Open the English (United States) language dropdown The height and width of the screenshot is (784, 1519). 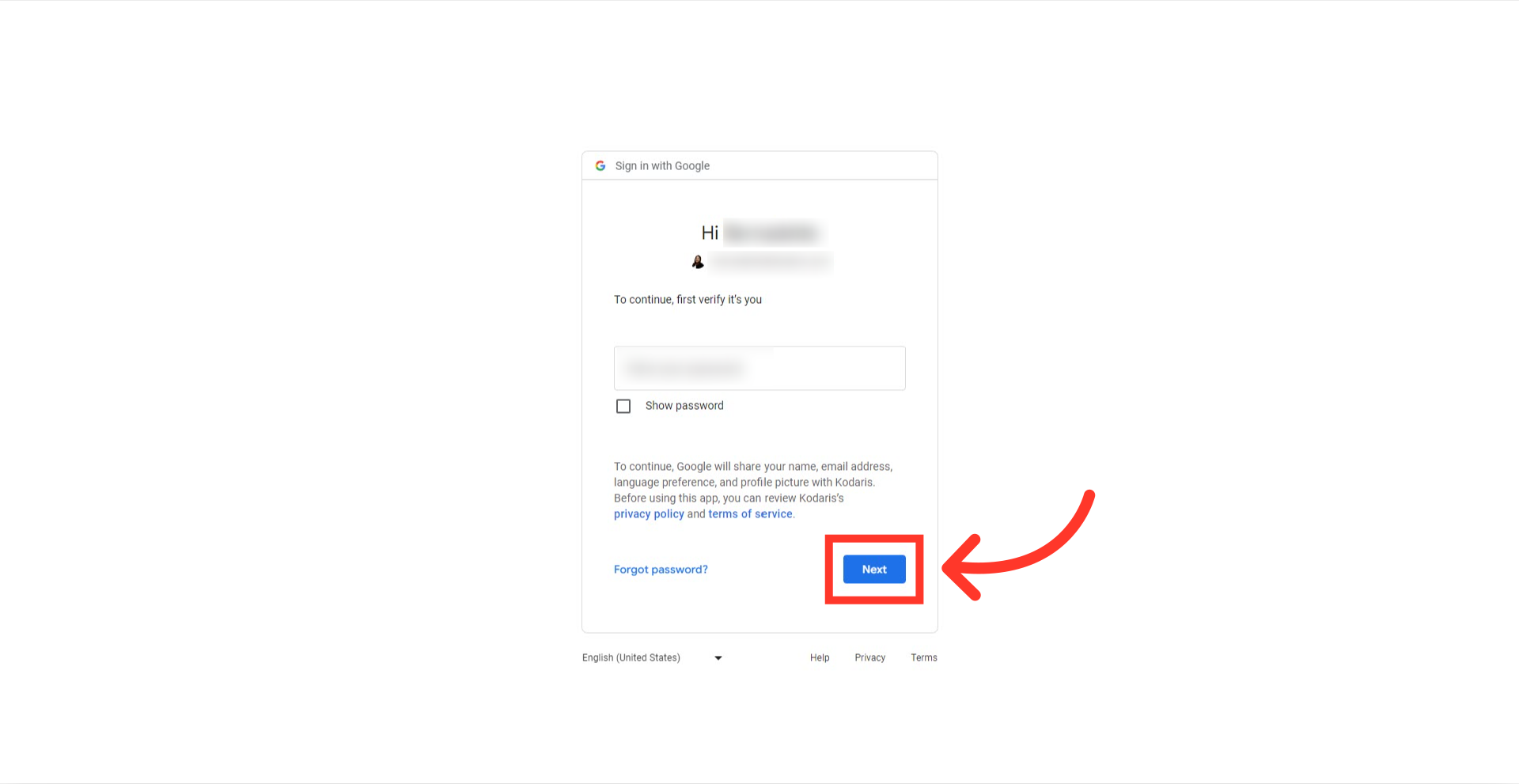pyautogui.click(x=653, y=657)
